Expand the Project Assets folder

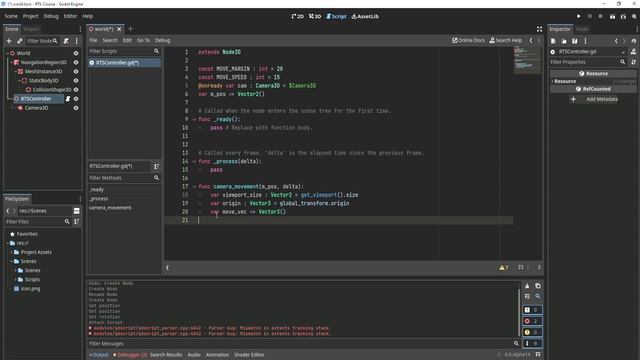(x=11, y=252)
